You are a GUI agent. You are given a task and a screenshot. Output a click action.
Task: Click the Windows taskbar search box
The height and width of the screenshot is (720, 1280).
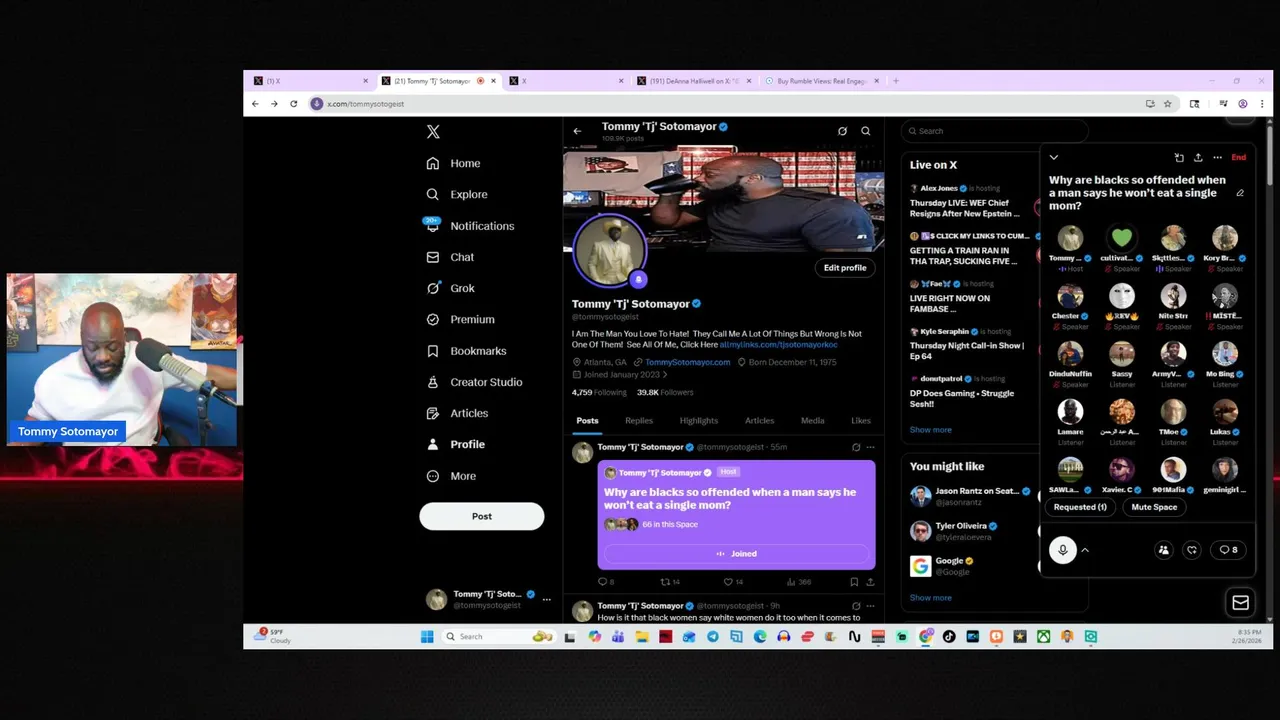tap(498, 636)
